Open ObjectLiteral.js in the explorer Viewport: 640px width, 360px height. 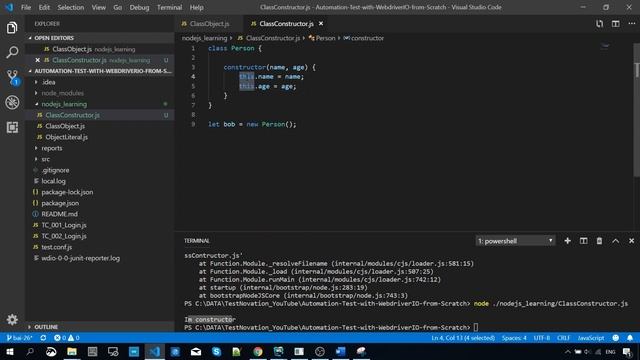click(x=67, y=137)
